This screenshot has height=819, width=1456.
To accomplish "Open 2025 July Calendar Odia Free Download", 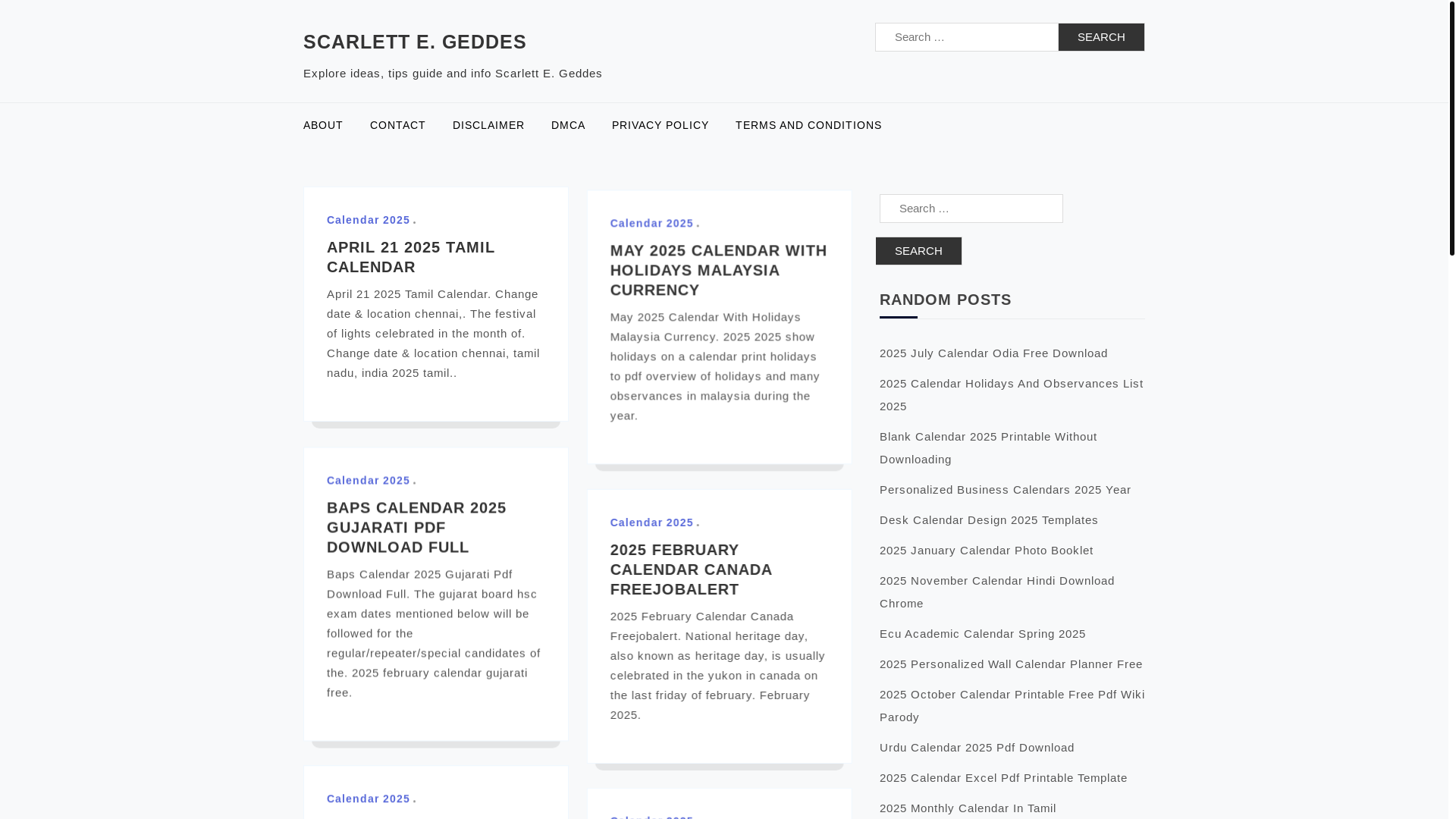I will (993, 353).
